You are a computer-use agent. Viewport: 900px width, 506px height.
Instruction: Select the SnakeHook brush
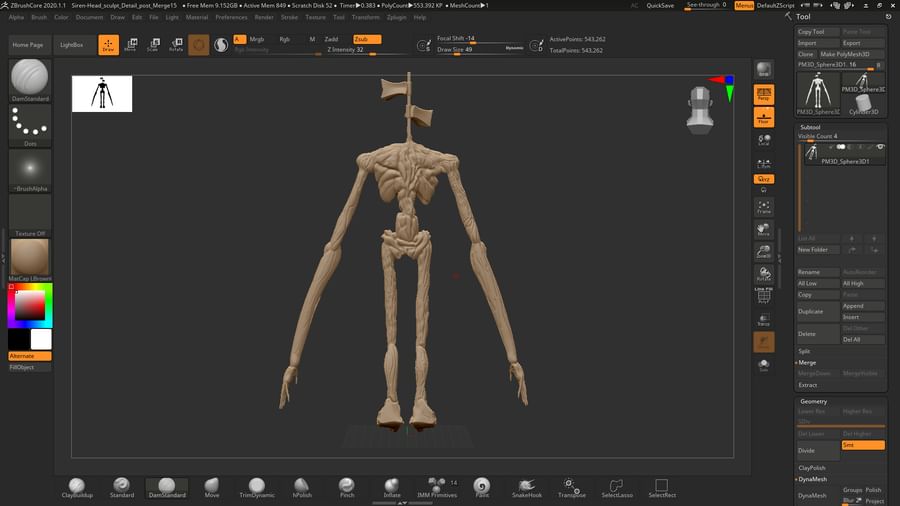527,488
